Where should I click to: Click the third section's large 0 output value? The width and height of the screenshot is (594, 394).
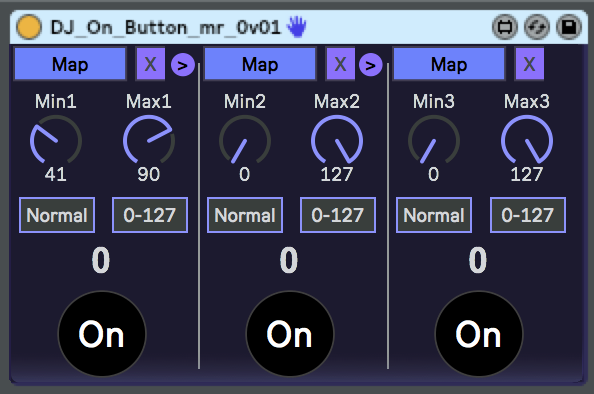[x=478, y=260]
